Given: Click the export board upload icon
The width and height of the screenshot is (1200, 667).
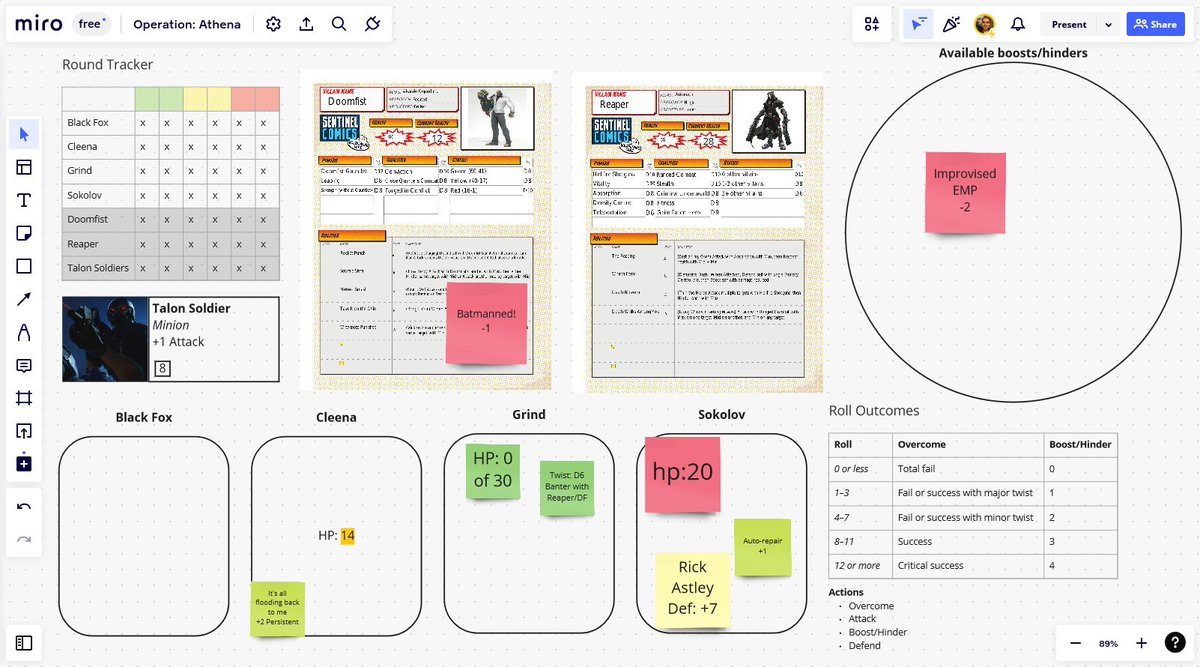Looking at the screenshot, I should (x=307, y=24).
